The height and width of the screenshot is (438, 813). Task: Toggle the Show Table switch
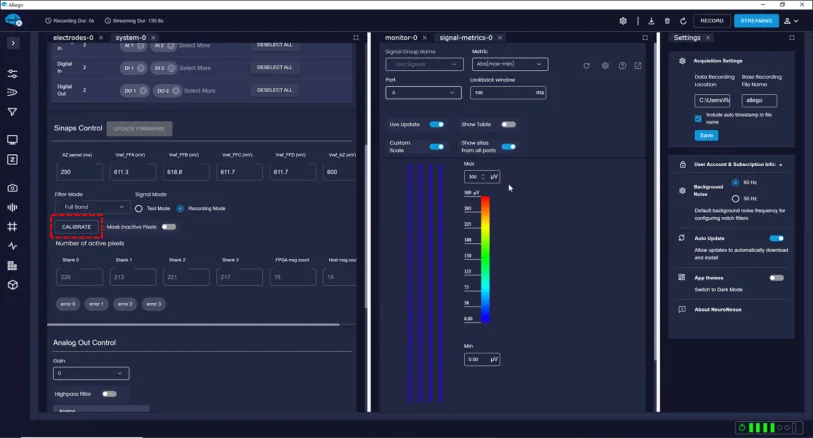click(x=509, y=124)
